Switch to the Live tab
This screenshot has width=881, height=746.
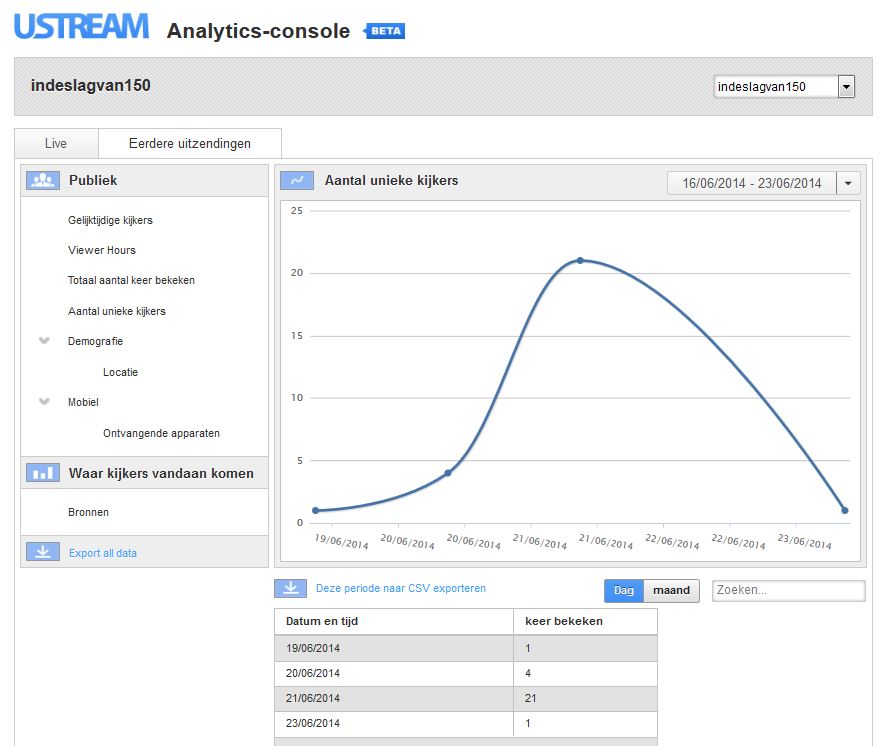click(56, 144)
